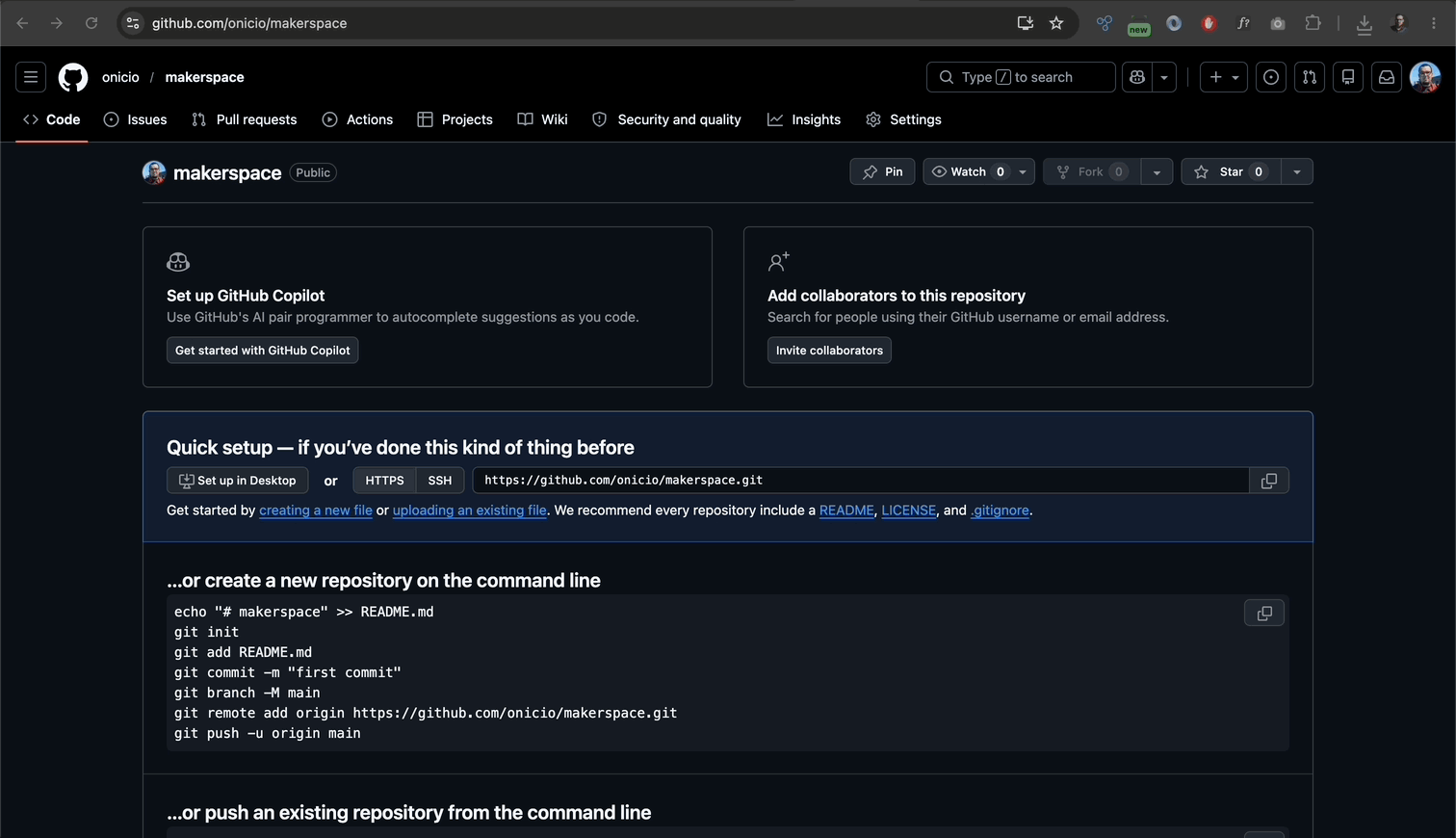Expand the Watch options dropdown arrow

click(1023, 171)
